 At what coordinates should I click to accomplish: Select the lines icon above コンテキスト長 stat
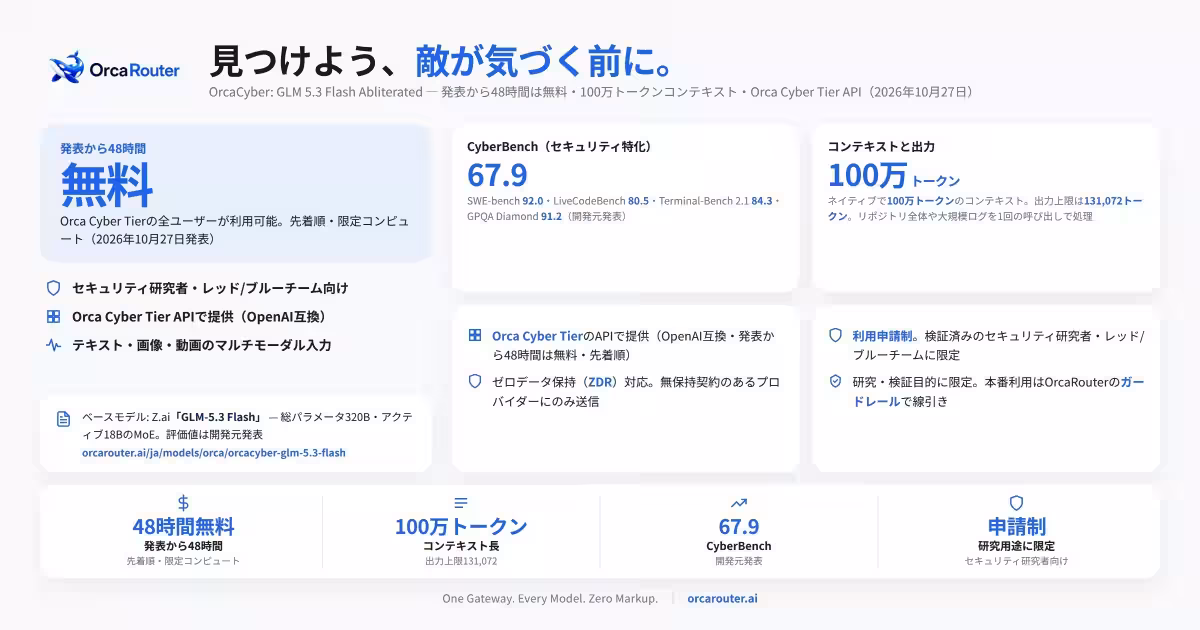click(x=461, y=503)
